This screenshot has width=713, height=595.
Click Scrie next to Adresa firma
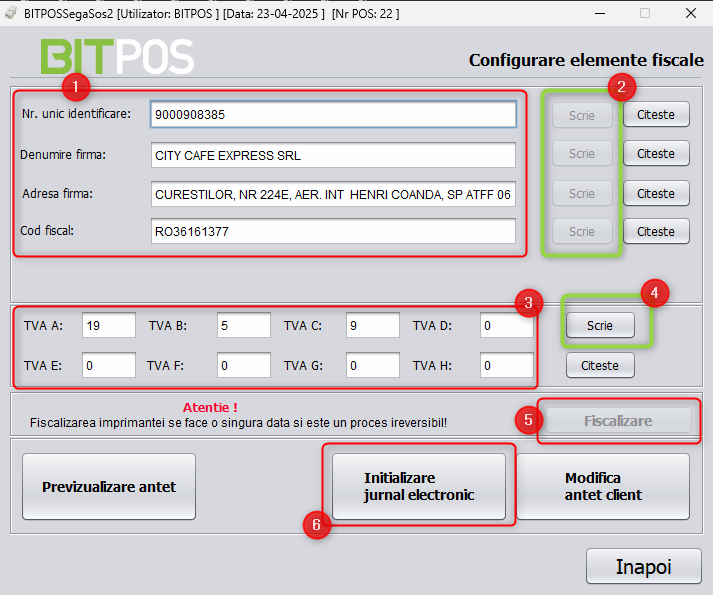582,193
